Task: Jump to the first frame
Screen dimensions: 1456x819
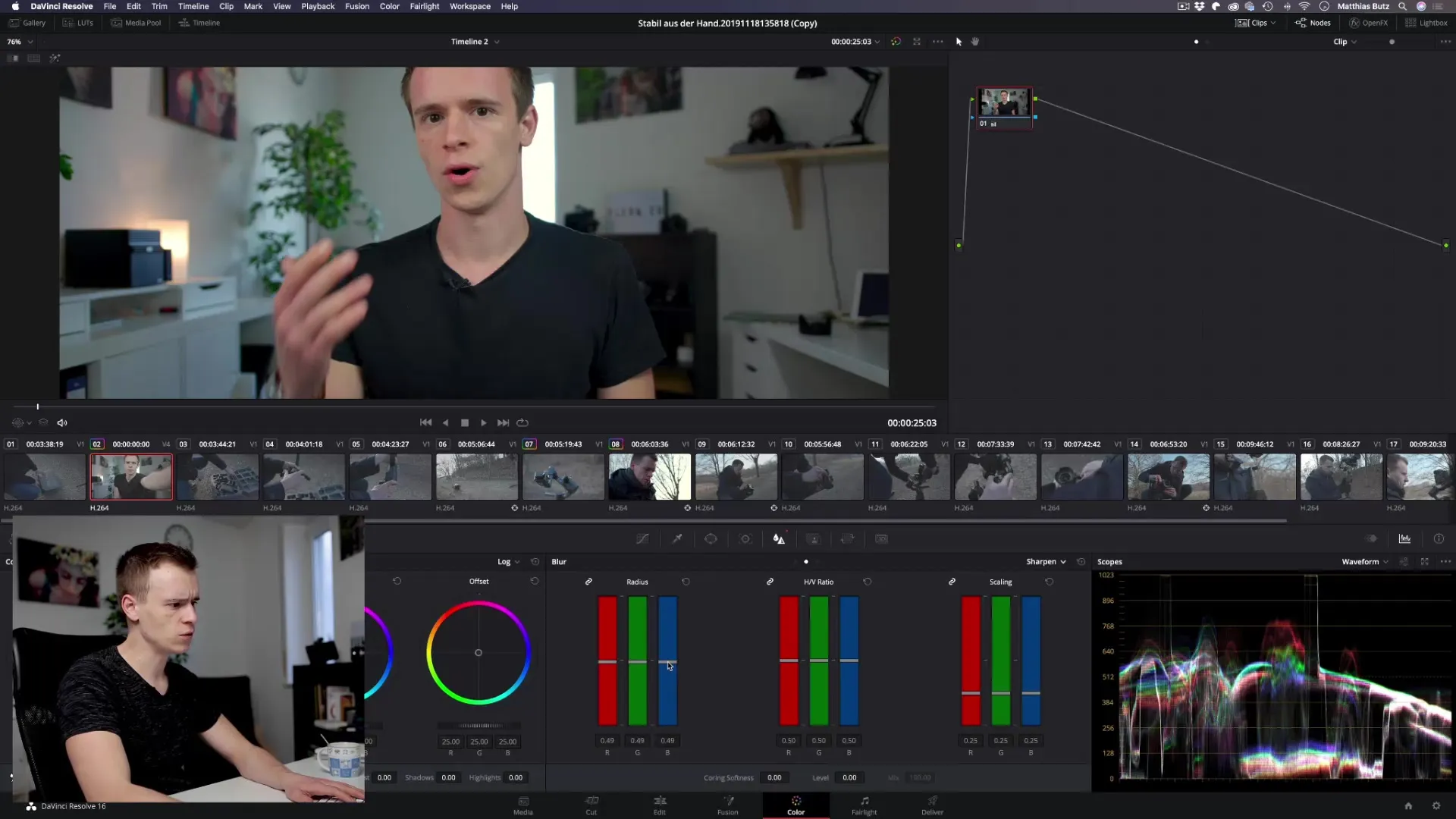Action: [426, 423]
